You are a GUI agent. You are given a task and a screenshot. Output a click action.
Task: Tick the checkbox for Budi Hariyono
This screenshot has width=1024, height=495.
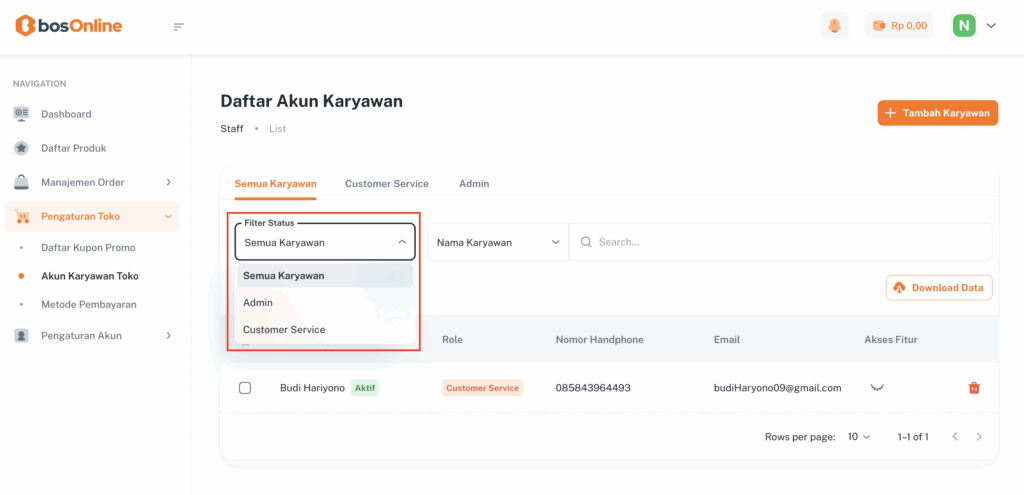(245, 388)
